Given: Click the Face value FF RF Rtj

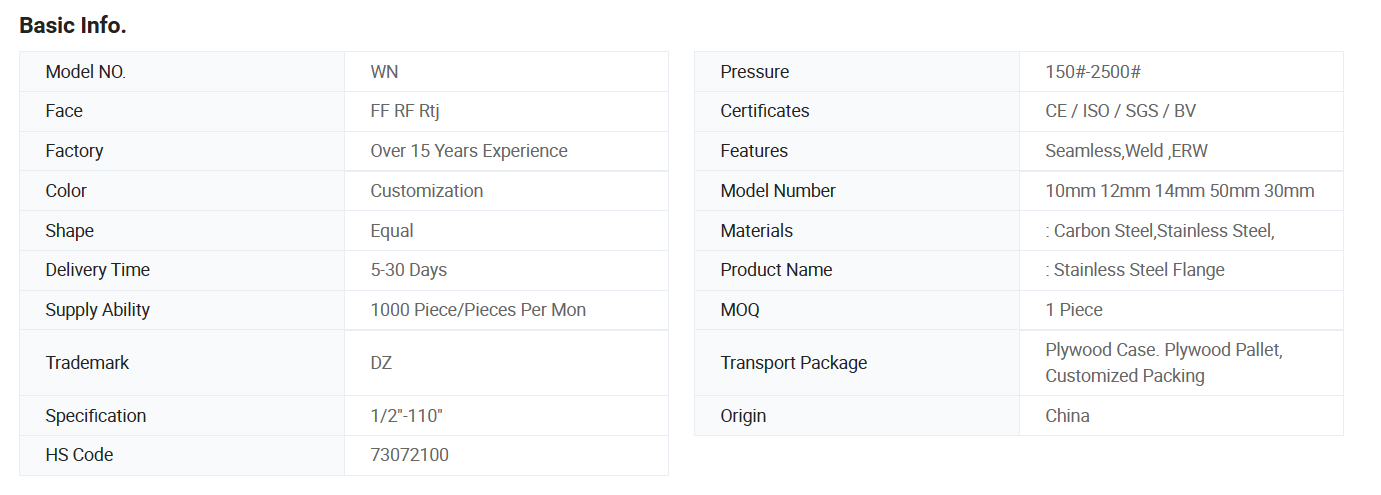Looking at the screenshot, I should click(405, 111).
